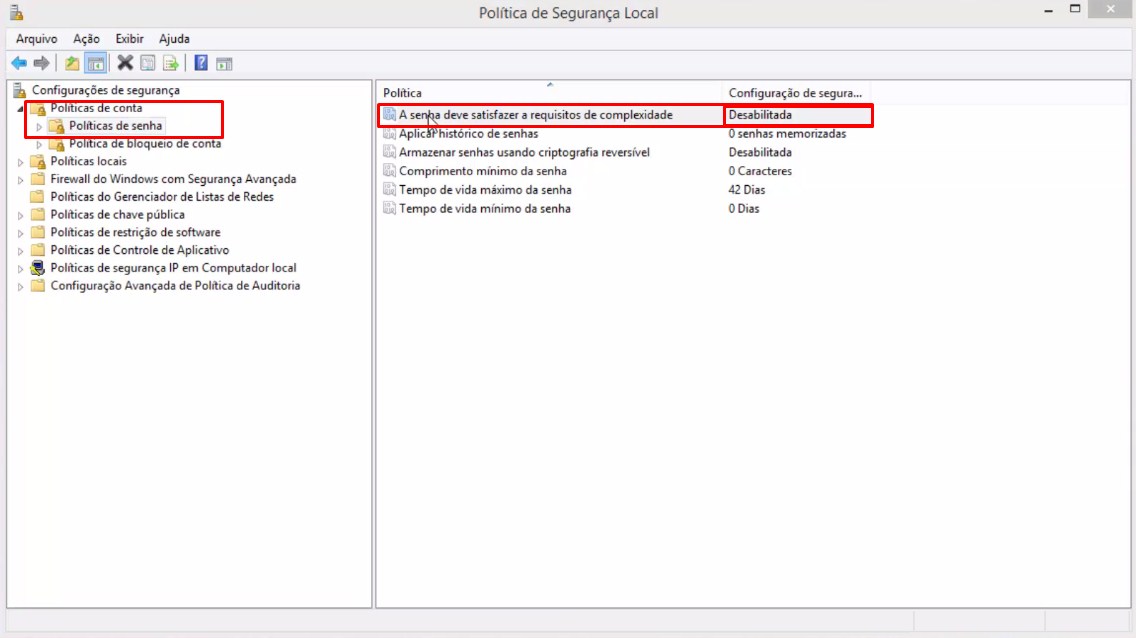Open the Exibir menu

click(x=130, y=39)
